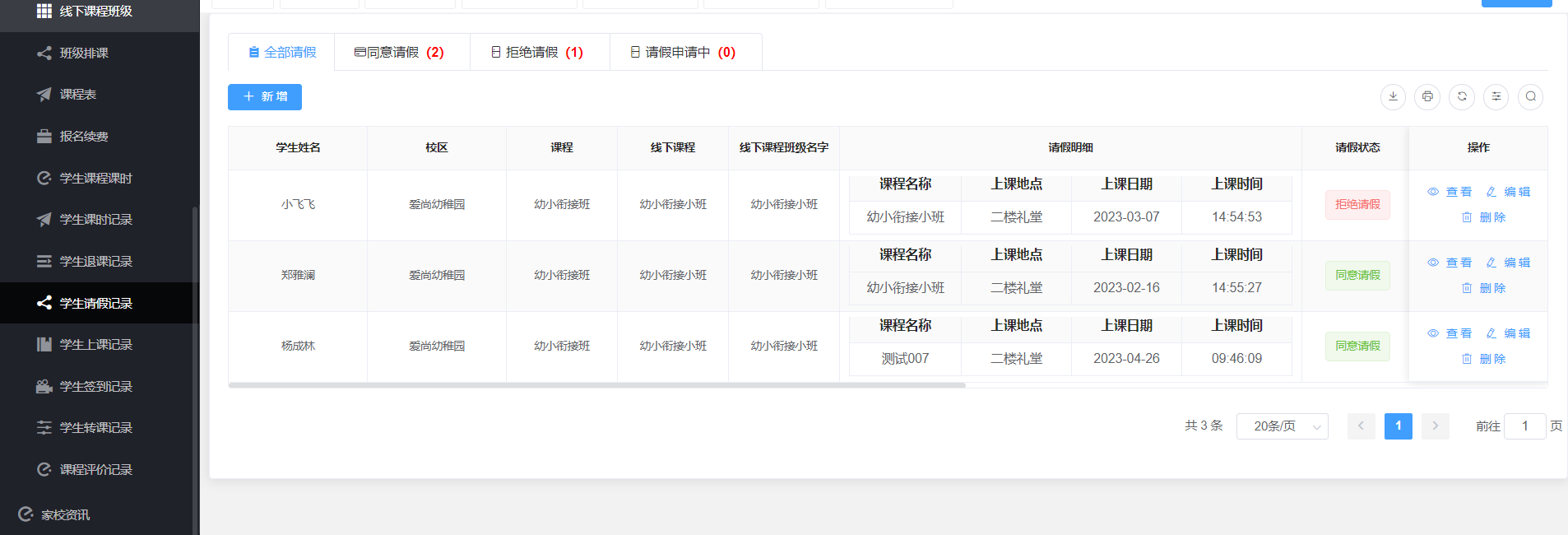Delete 杨成林 leave record

1484,359
